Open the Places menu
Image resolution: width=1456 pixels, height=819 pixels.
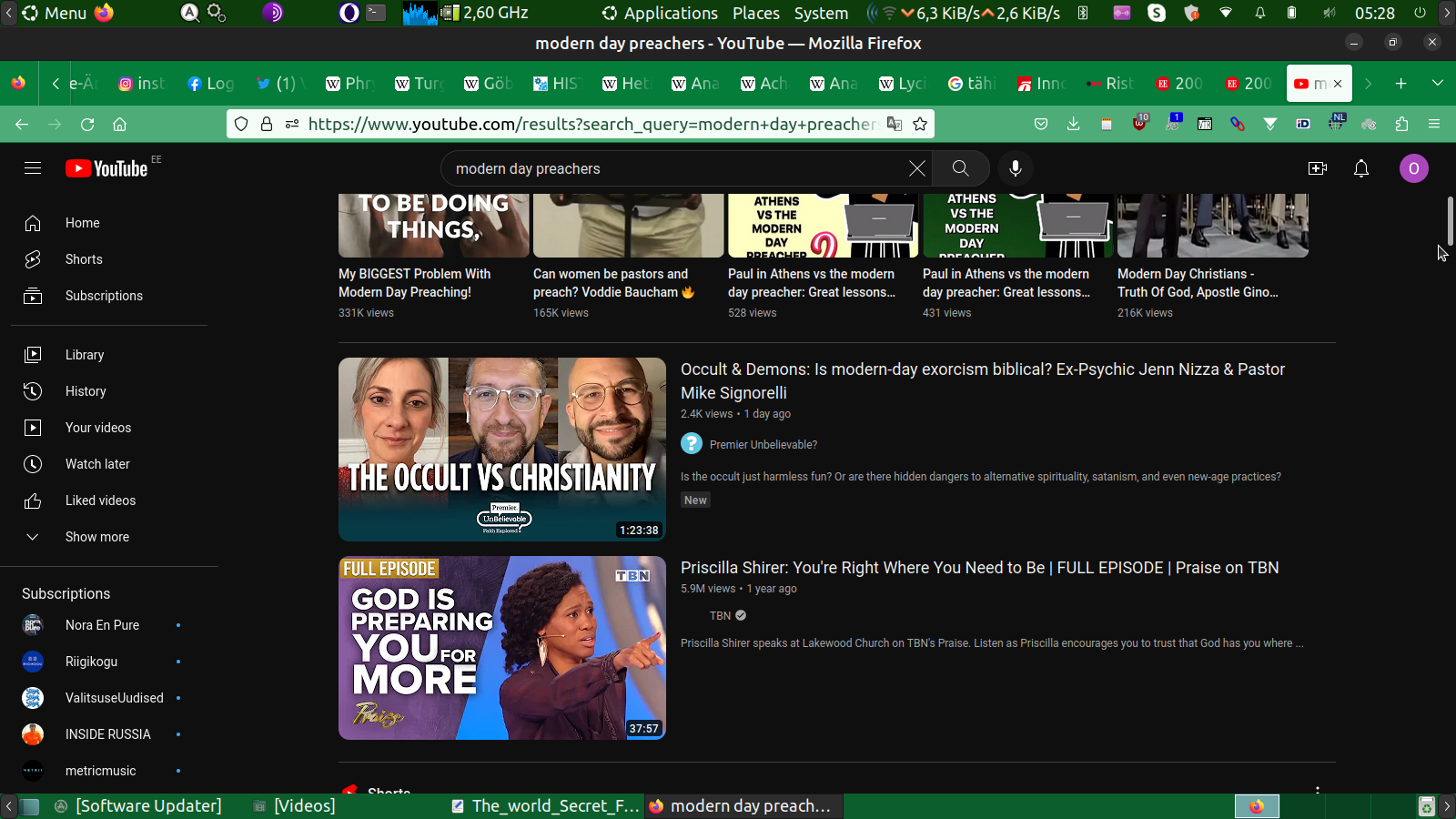click(756, 13)
